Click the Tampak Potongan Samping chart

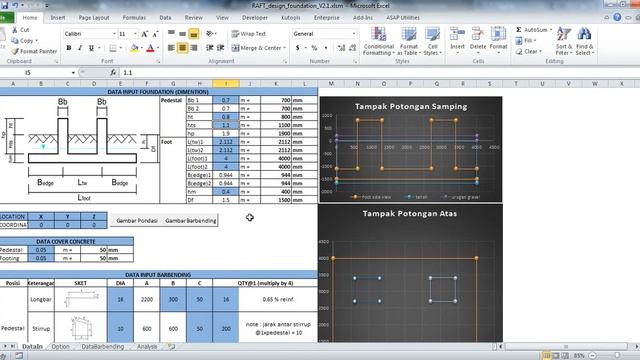coord(411,149)
